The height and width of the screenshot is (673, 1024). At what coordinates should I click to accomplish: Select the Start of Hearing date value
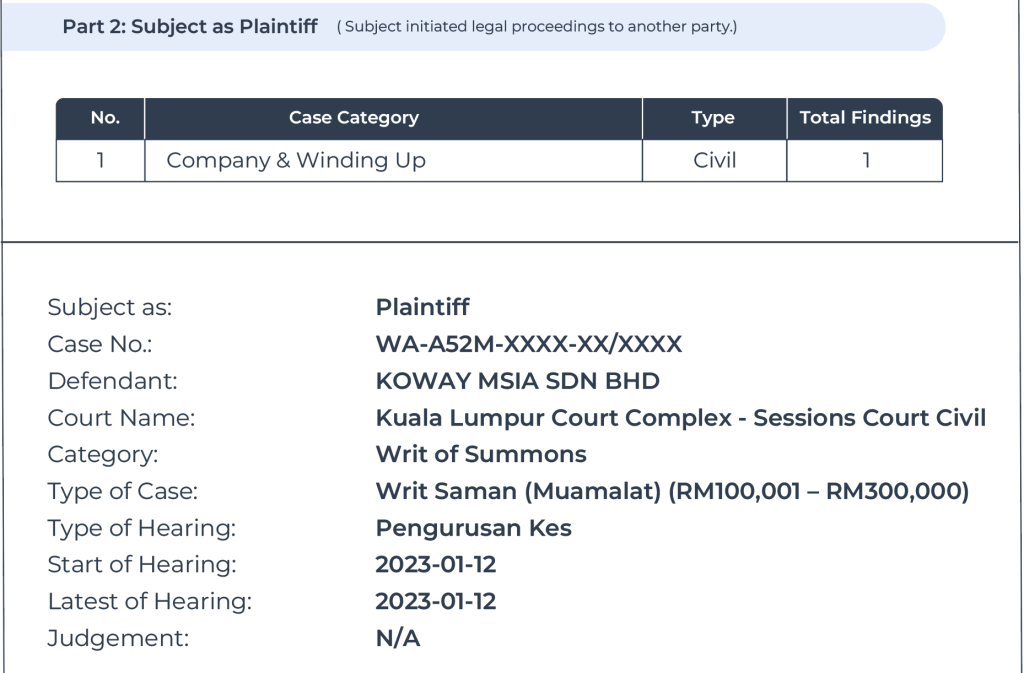(436, 565)
